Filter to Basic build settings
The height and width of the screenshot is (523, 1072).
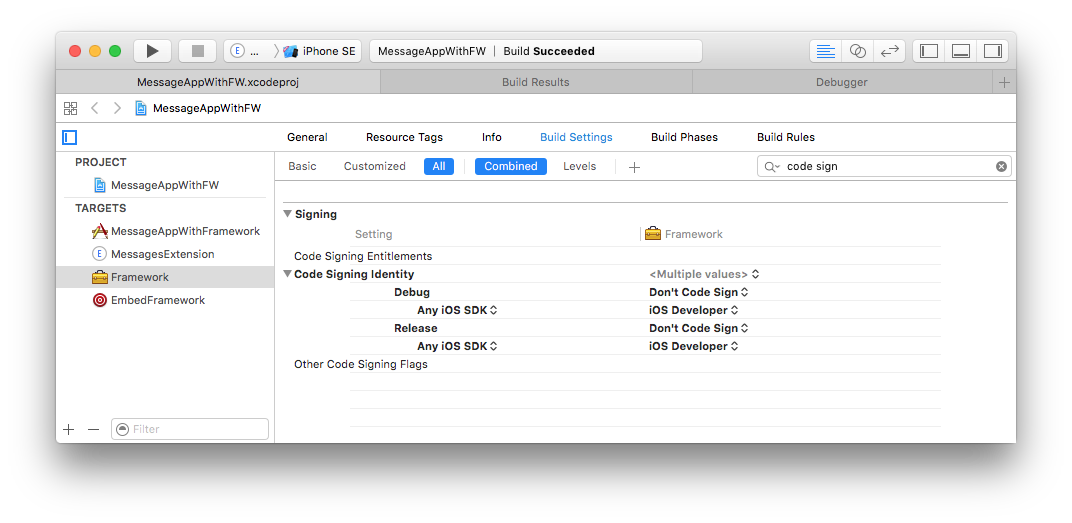click(302, 166)
